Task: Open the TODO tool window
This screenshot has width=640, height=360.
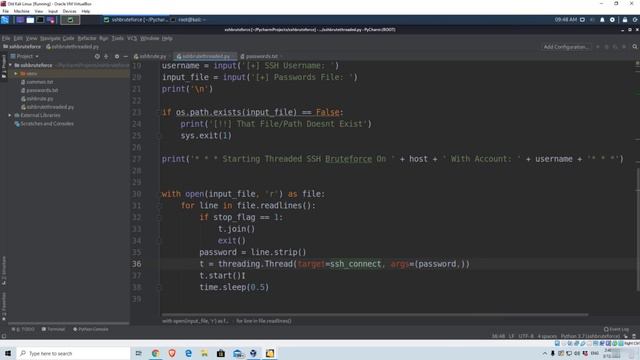Action: click(24, 329)
